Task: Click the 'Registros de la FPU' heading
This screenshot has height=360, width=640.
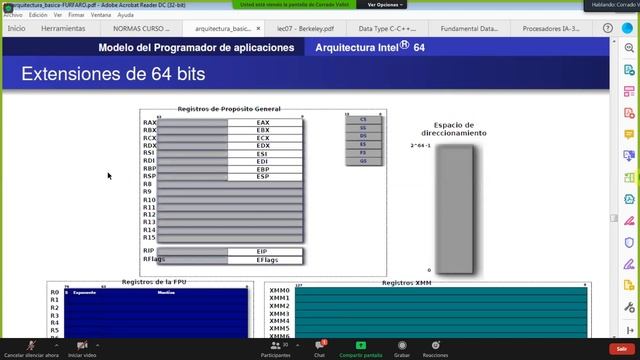Action: pos(154,282)
